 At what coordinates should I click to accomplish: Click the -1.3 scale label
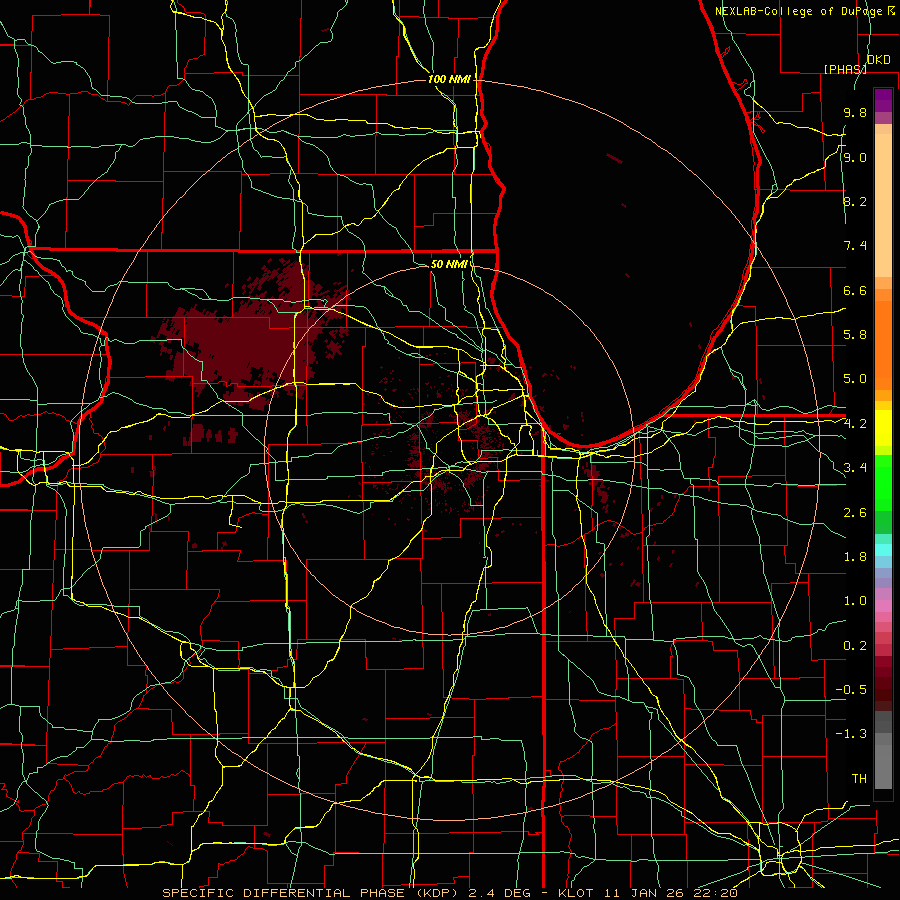point(851,734)
